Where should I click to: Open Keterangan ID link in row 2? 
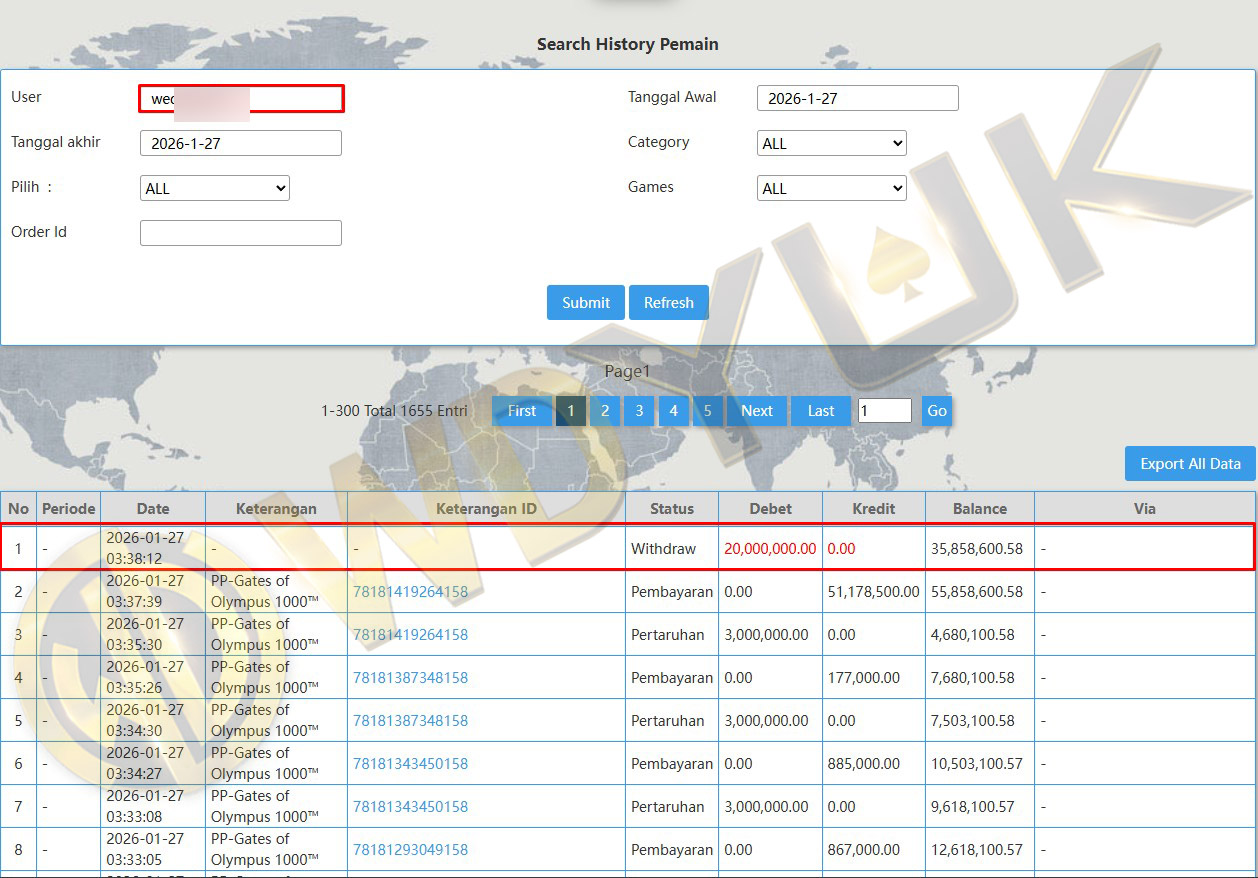[410, 592]
